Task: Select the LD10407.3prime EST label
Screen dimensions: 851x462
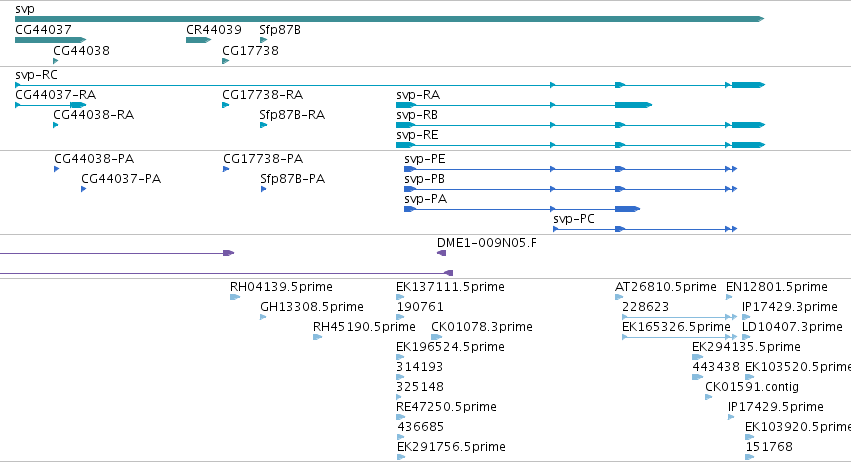Action: click(x=792, y=327)
